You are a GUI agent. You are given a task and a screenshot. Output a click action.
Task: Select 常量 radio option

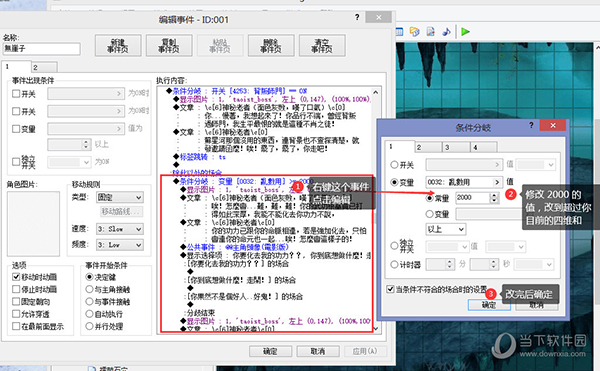(x=430, y=198)
